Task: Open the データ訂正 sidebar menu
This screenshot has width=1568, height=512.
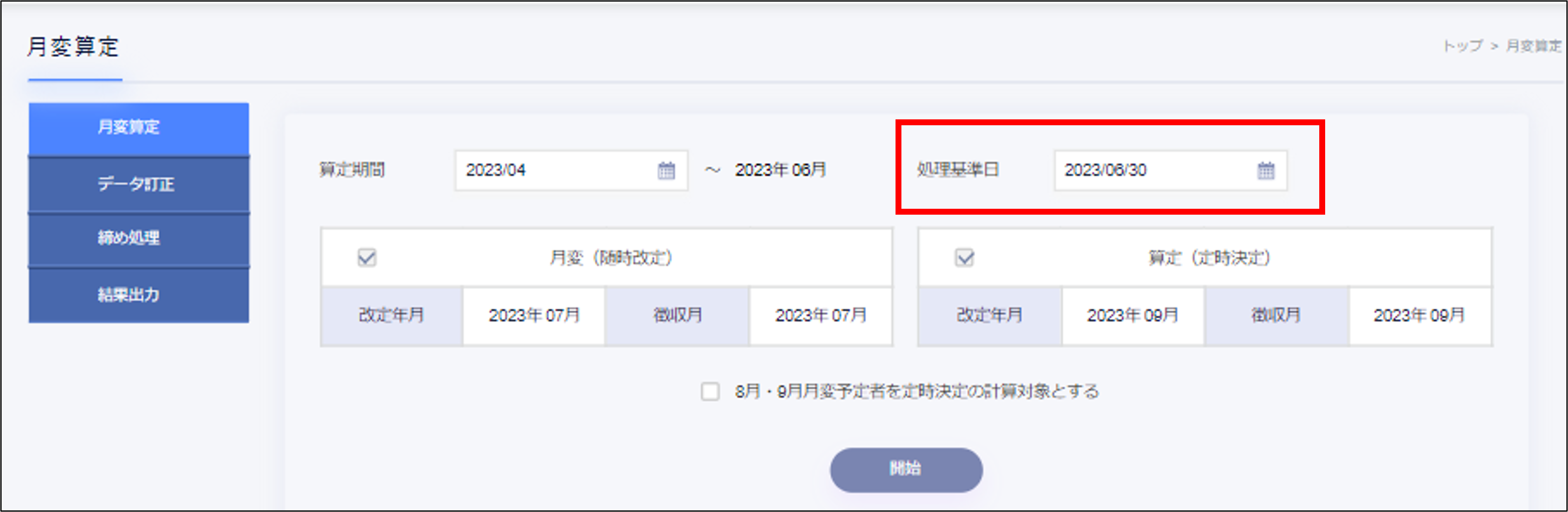Action: (x=138, y=184)
